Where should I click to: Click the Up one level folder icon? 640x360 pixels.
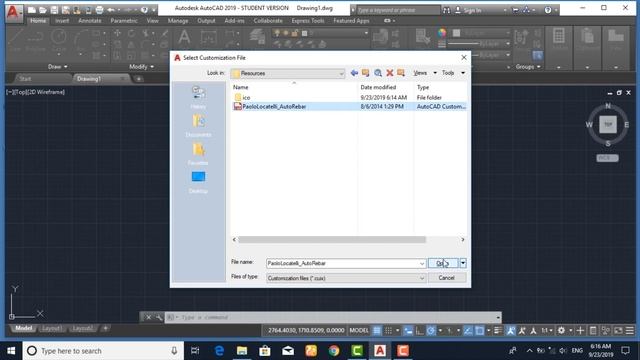click(x=366, y=73)
